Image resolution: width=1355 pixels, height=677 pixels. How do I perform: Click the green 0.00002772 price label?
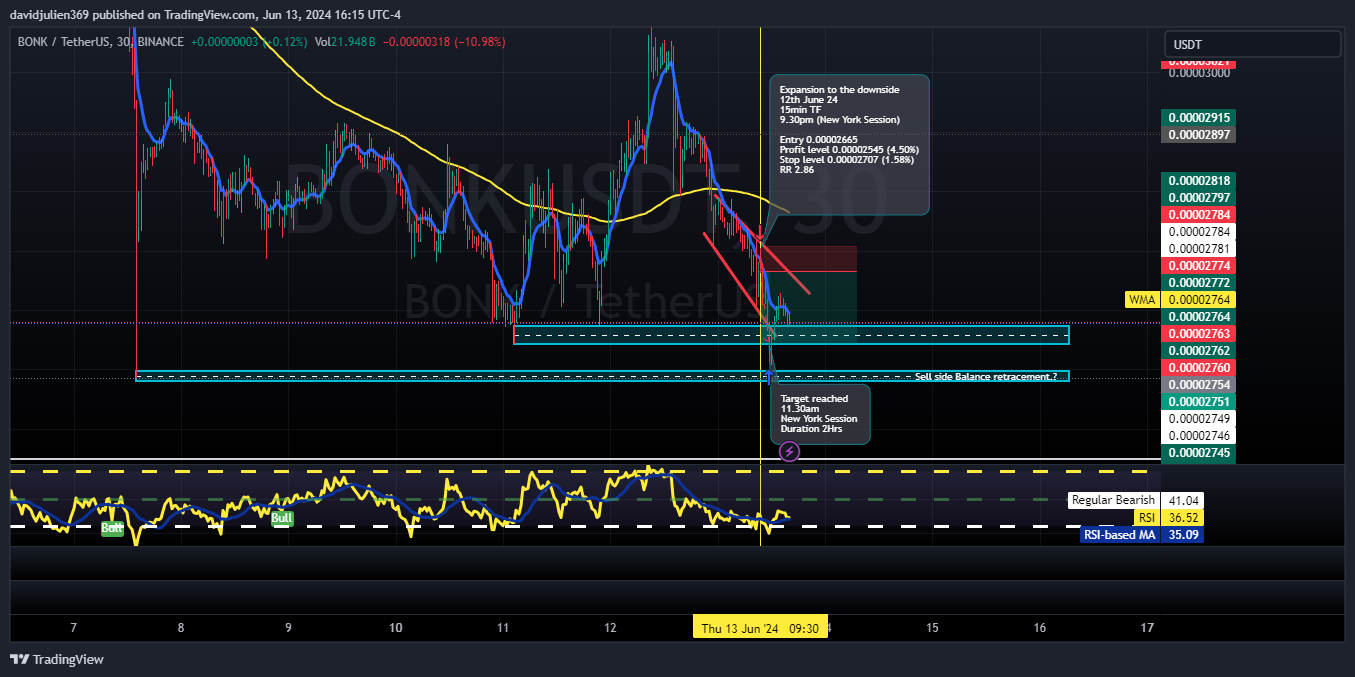click(1199, 282)
